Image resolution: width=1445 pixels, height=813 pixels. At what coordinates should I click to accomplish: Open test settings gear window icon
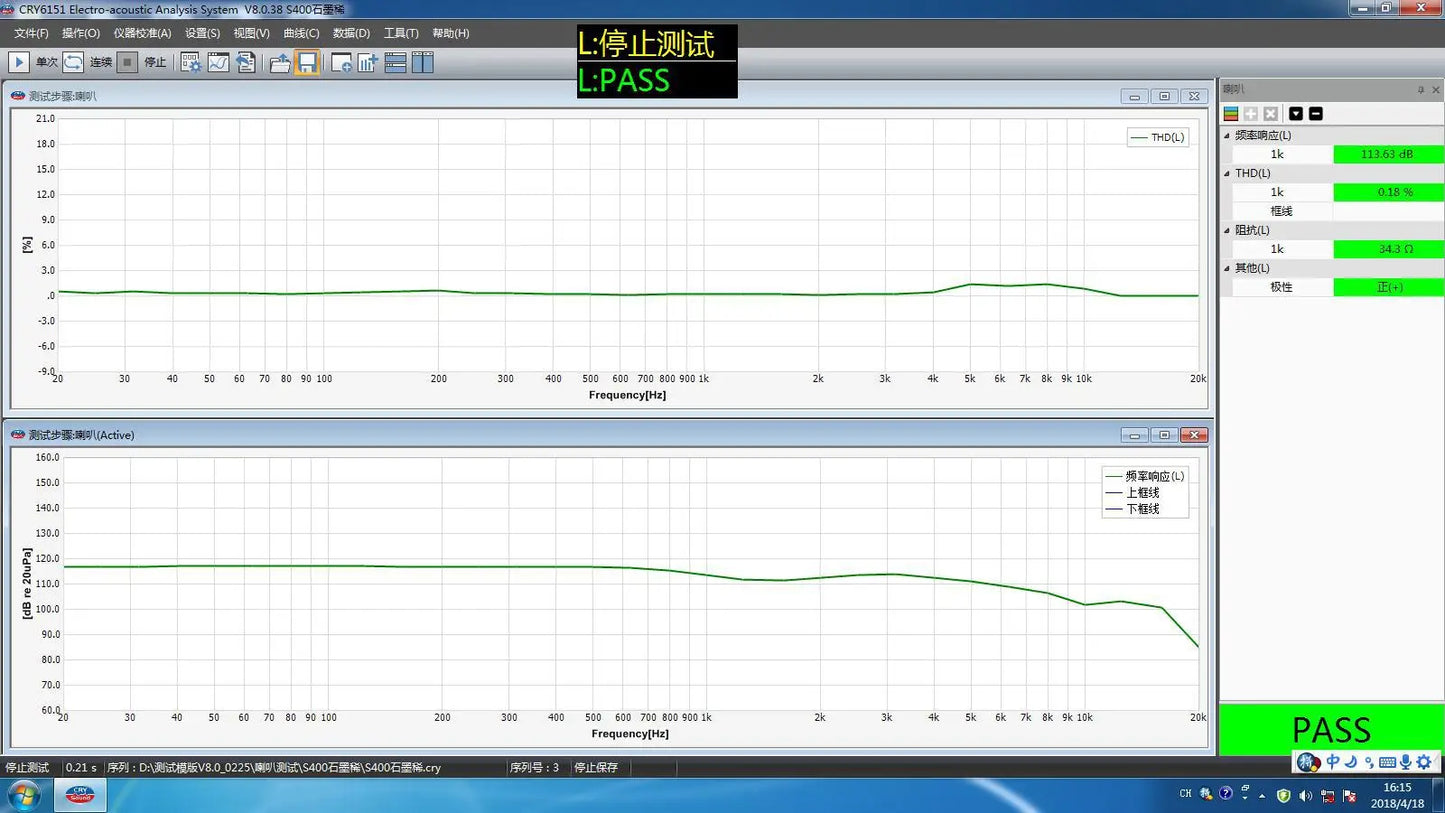[190, 62]
